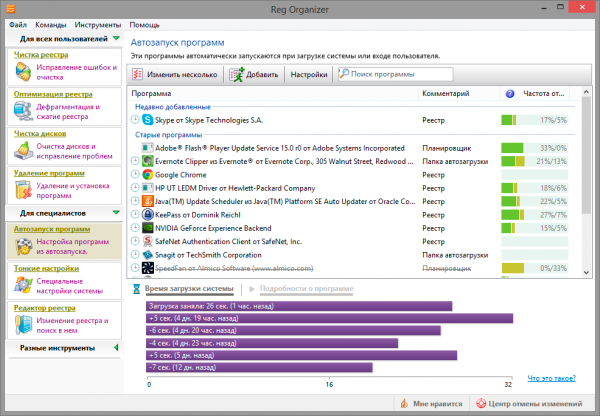The width and height of the screenshot is (600, 416).
Task: Sort by the Комментарий column header
Action: click(x=459, y=93)
